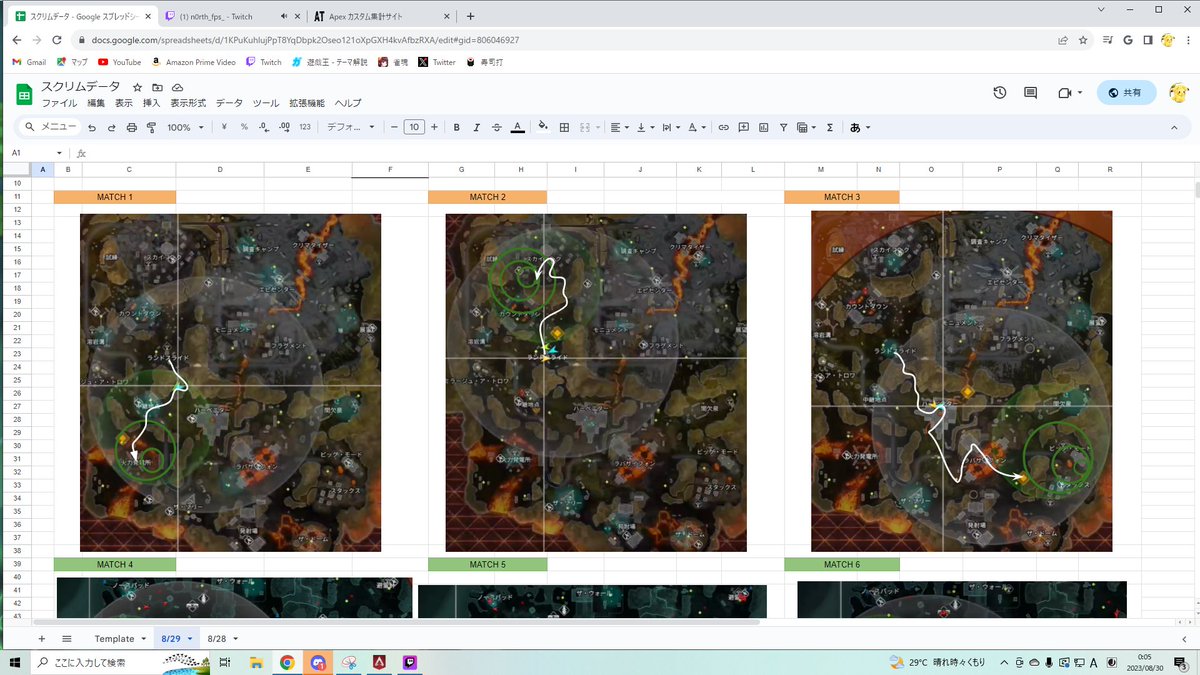The image size is (1200, 675).
Task: Open the fill color picker
Action: (544, 127)
